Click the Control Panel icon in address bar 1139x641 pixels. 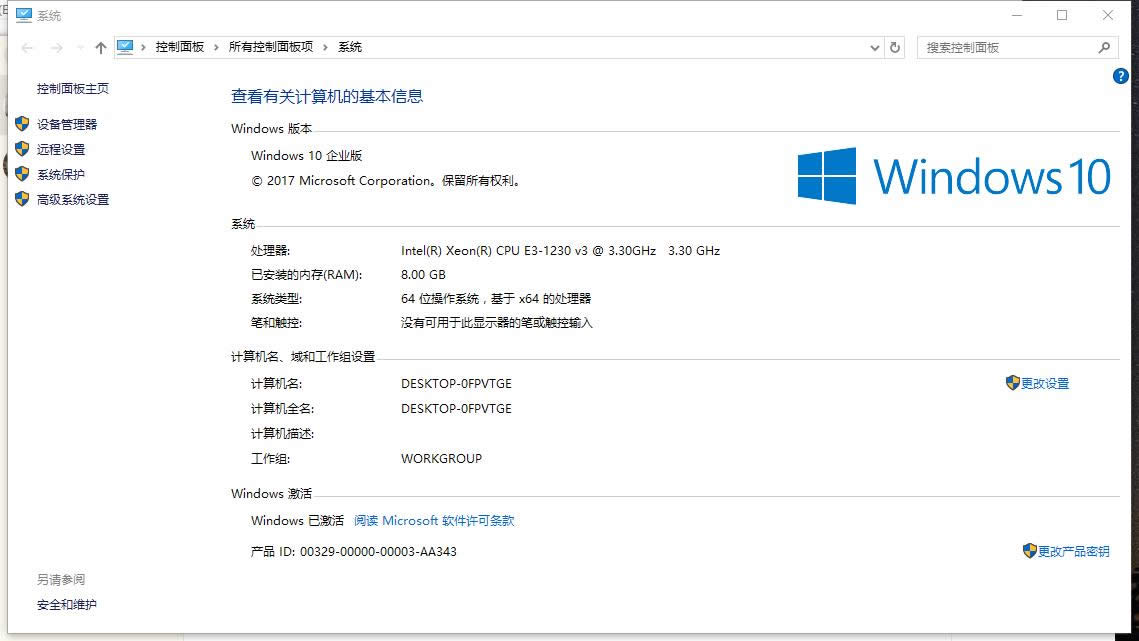(x=125, y=46)
